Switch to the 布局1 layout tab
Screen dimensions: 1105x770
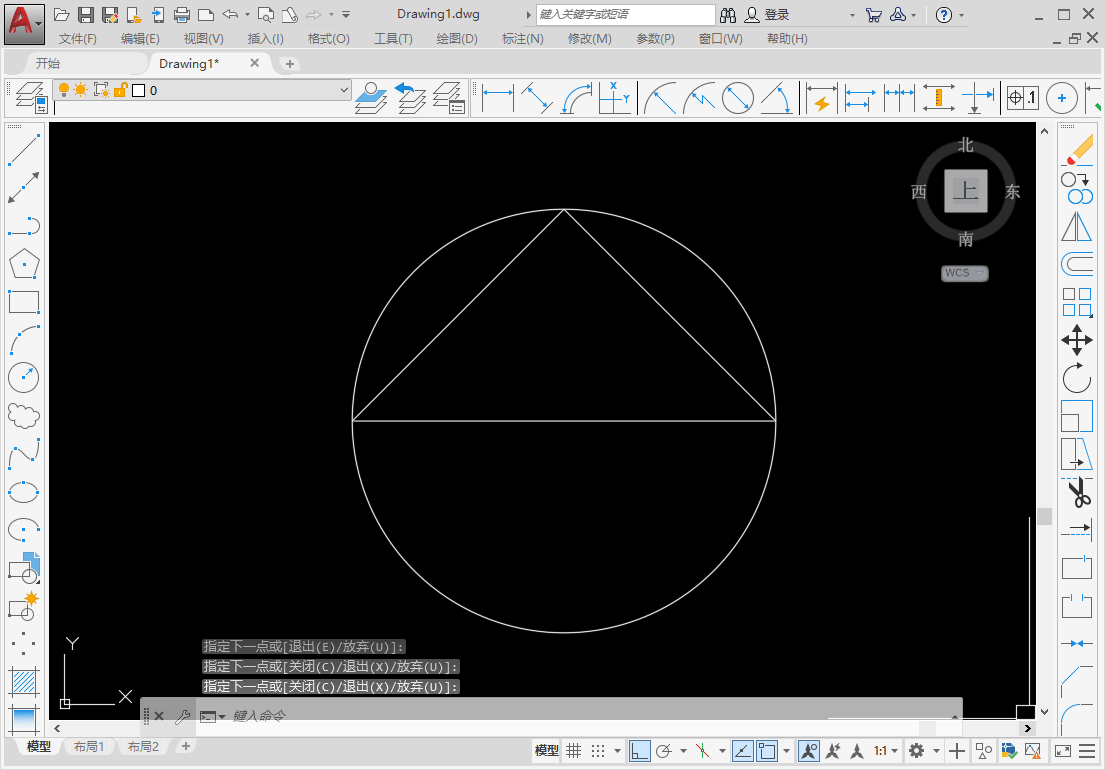[x=89, y=746]
